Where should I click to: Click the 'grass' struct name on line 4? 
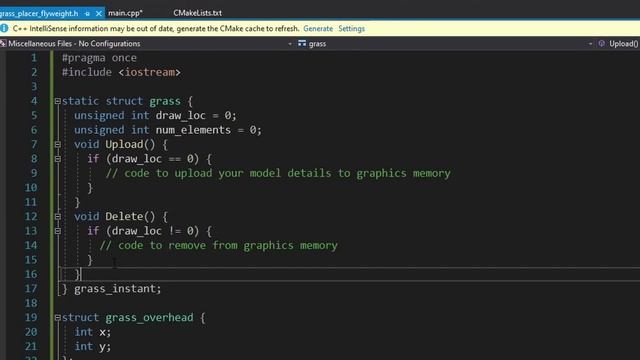165,101
